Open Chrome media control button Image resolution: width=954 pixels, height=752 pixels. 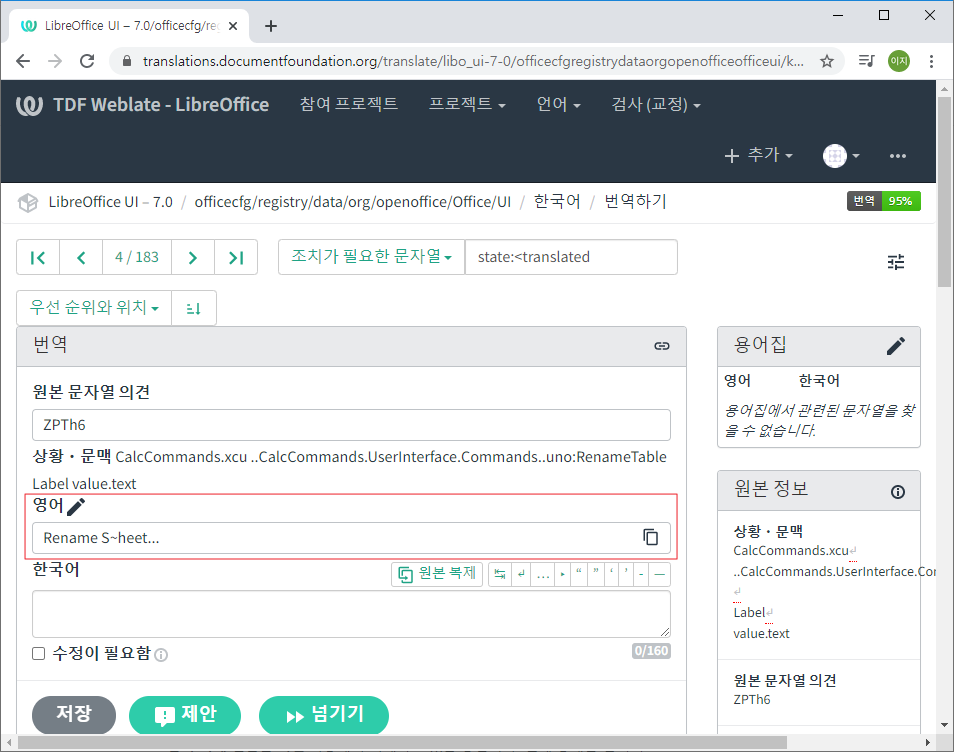point(866,61)
